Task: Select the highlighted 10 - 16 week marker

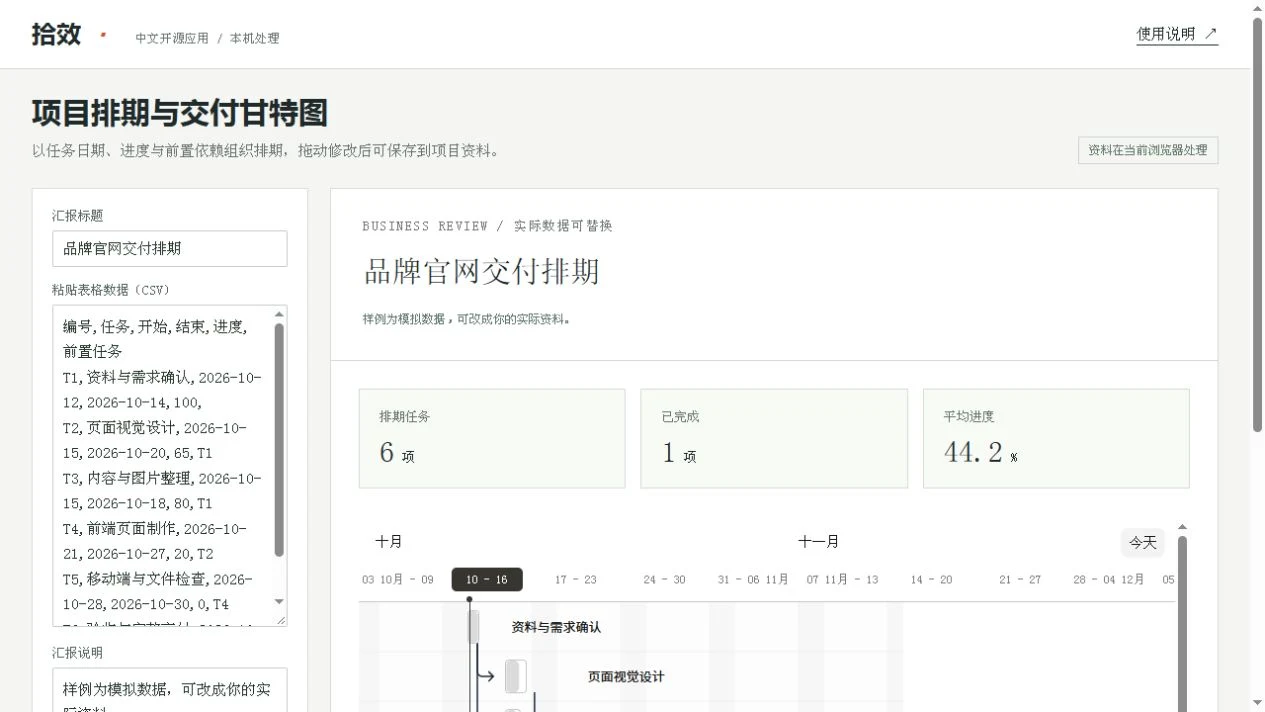Action: tap(487, 580)
